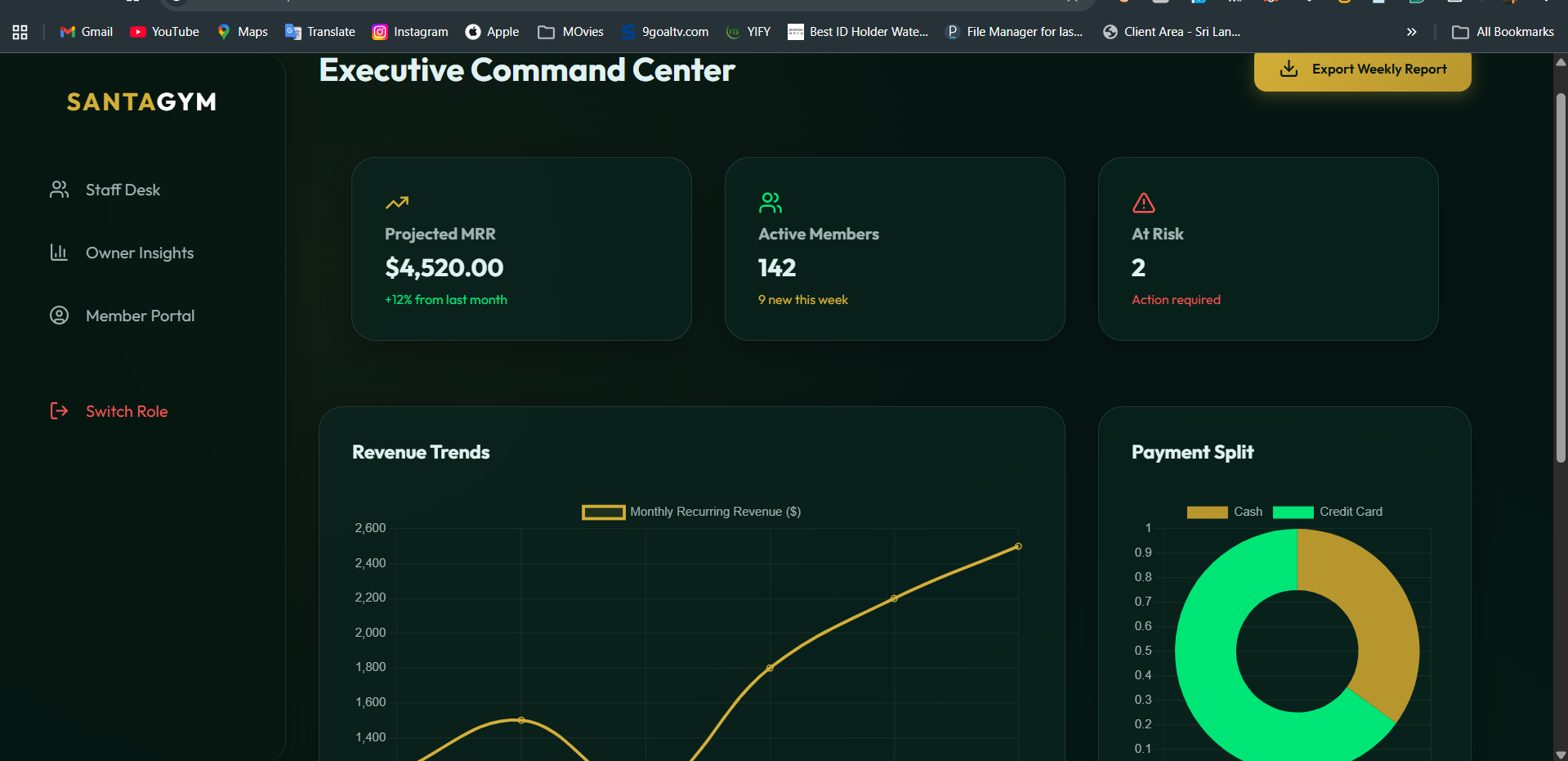This screenshot has width=1568, height=761.
Task: Open the Apple bookmark
Action: [492, 32]
